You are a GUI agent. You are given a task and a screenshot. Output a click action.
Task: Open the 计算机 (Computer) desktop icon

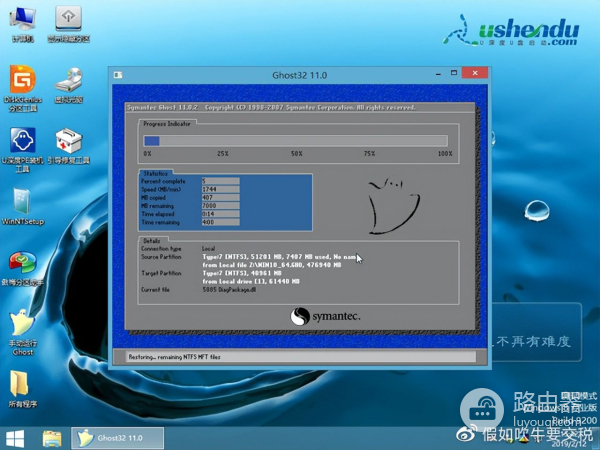[x=20, y=20]
